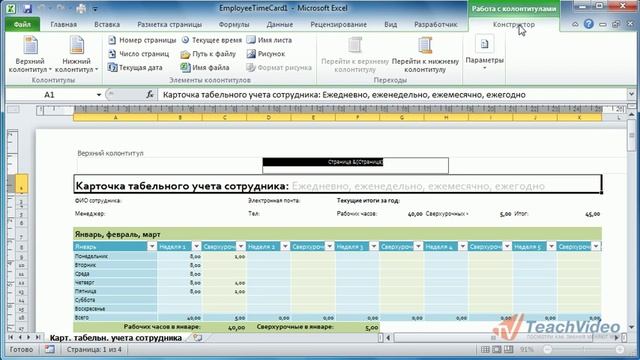Click the Понедельник row cell

point(115,256)
